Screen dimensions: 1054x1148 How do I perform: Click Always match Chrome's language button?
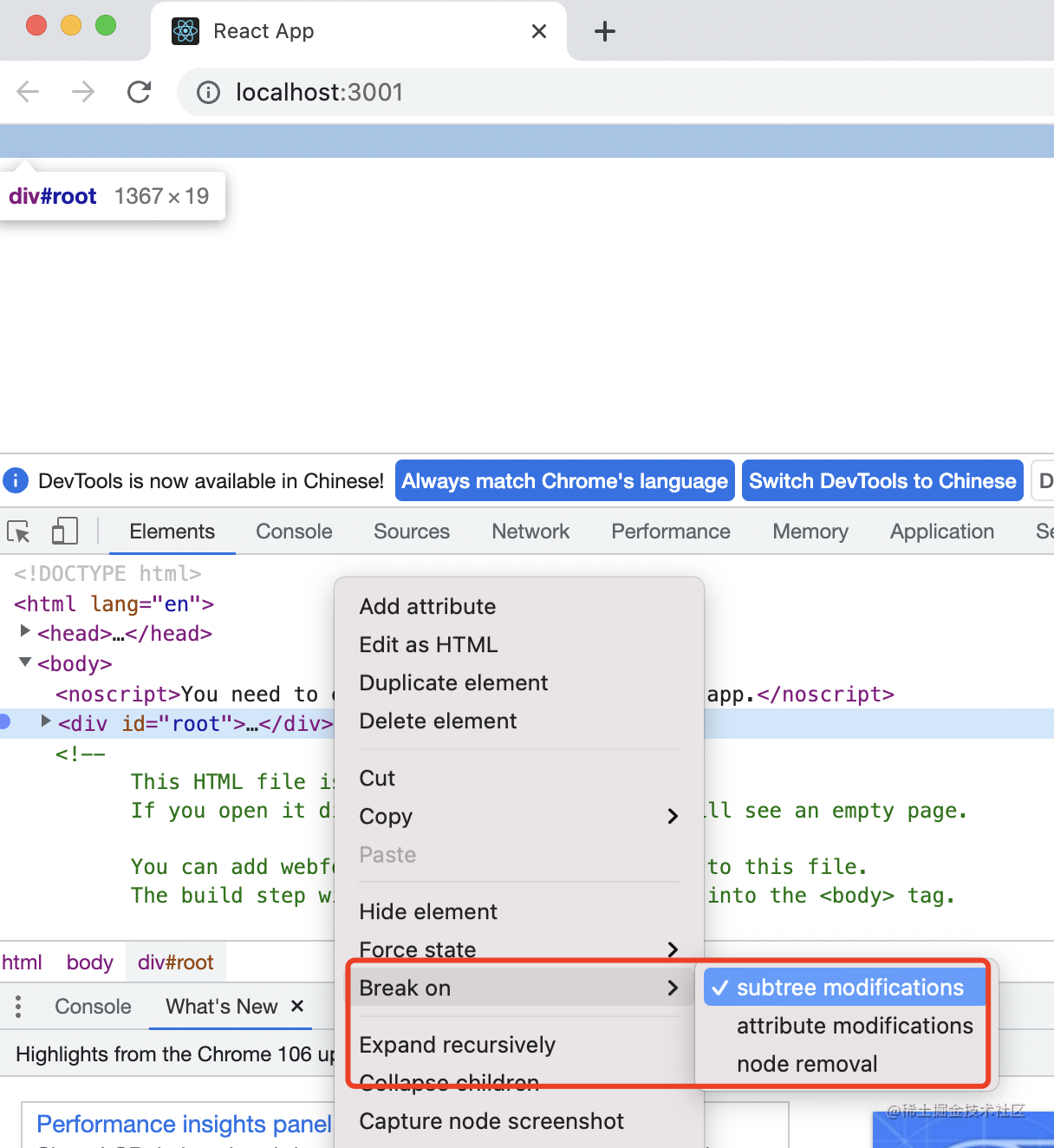pyautogui.click(x=565, y=481)
